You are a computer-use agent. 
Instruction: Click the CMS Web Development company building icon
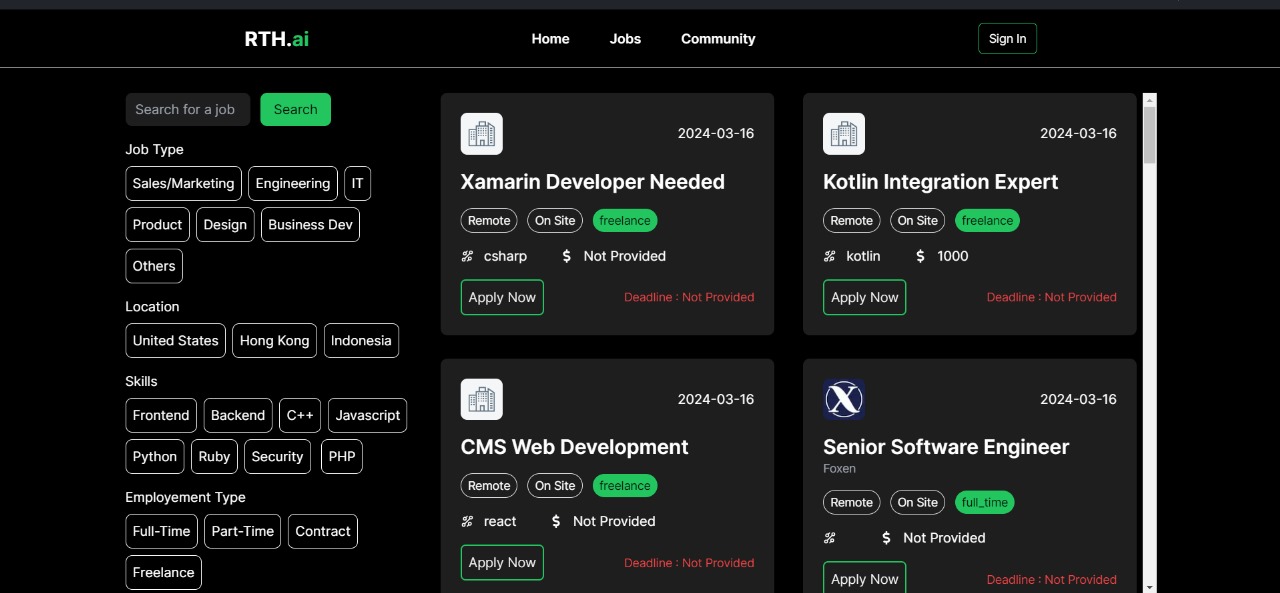point(481,399)
